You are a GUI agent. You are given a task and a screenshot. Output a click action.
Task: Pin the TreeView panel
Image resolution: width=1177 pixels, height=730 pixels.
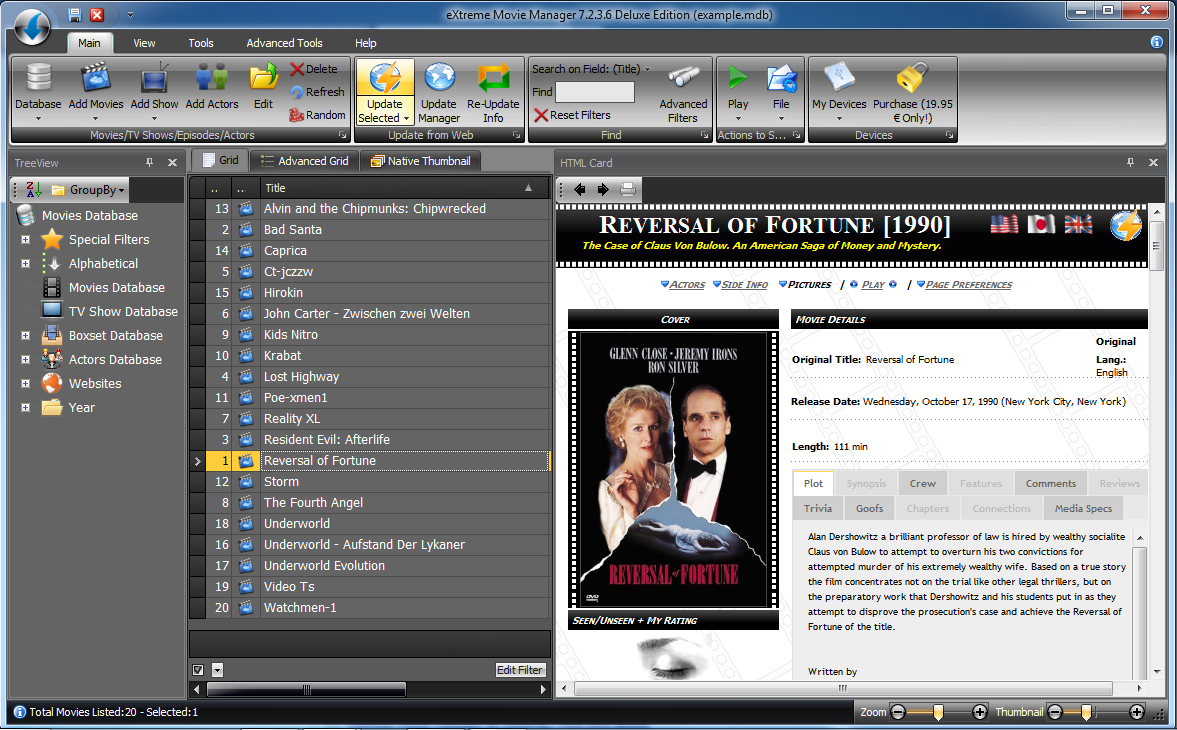click(x=149, y=162)
